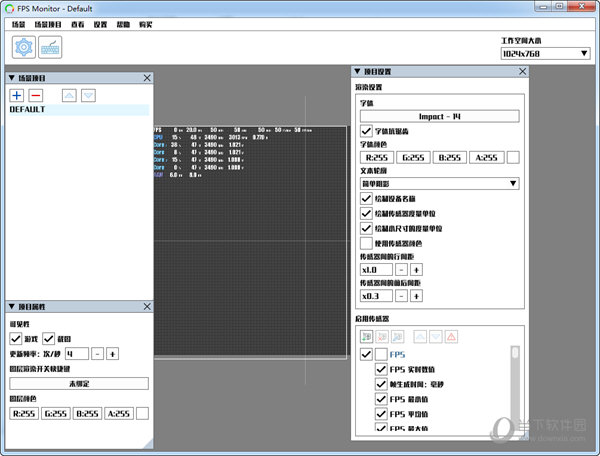Viewport: 600px width, 456px height.
Task: Toggle the draw sensor measurement unit checkbox
Action: point(366,213)
